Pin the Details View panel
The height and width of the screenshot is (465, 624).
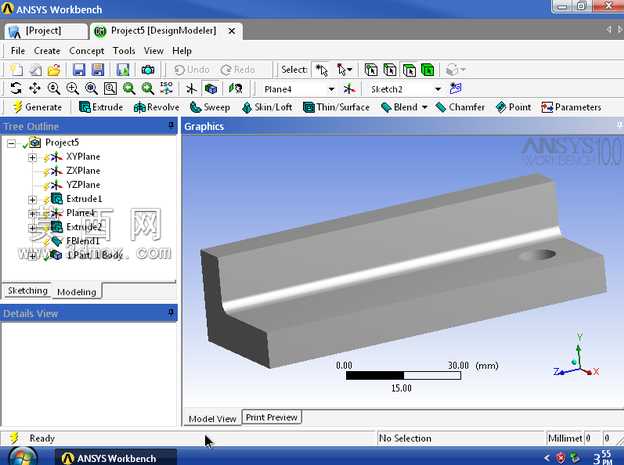click(171, 313)
